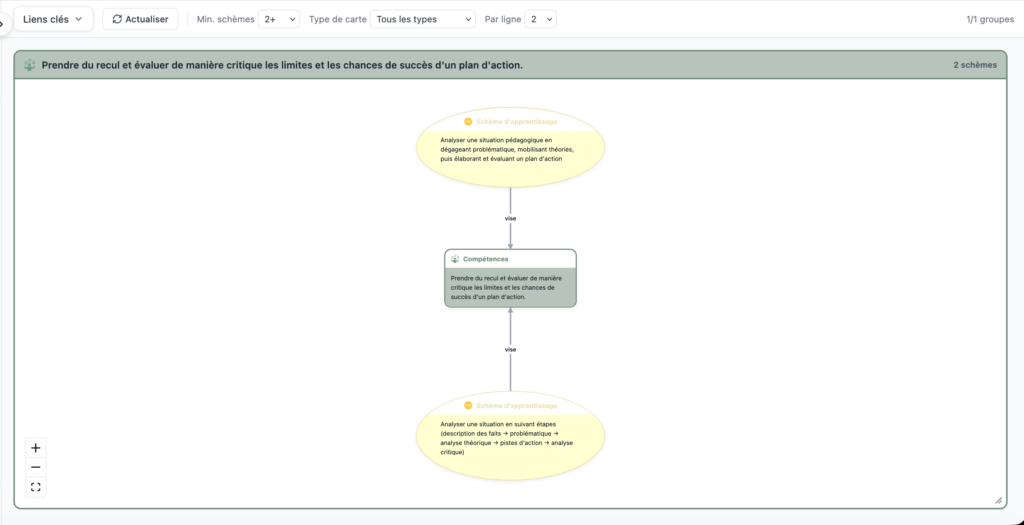Click the 'Min. schèmes' label
1024x525 pixels.
click(x=225, y=20)
